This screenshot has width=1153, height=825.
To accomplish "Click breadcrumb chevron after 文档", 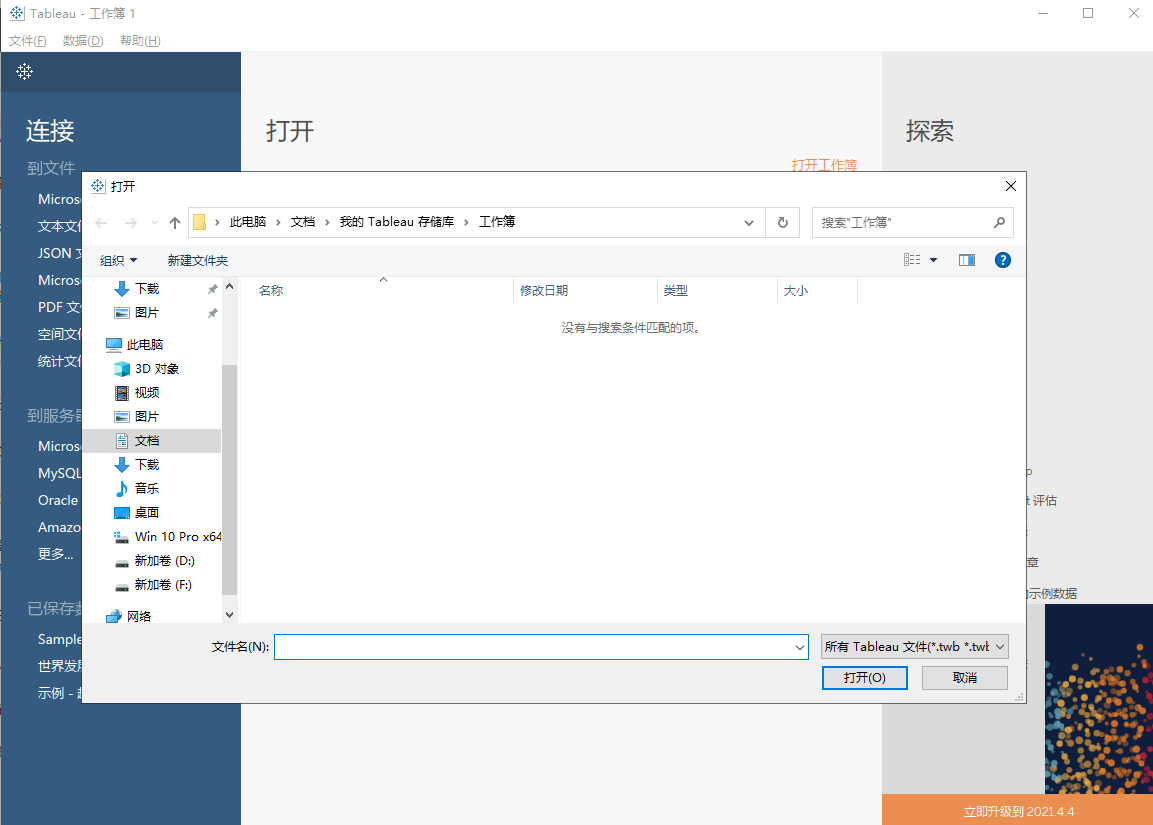I will point(327,222).
